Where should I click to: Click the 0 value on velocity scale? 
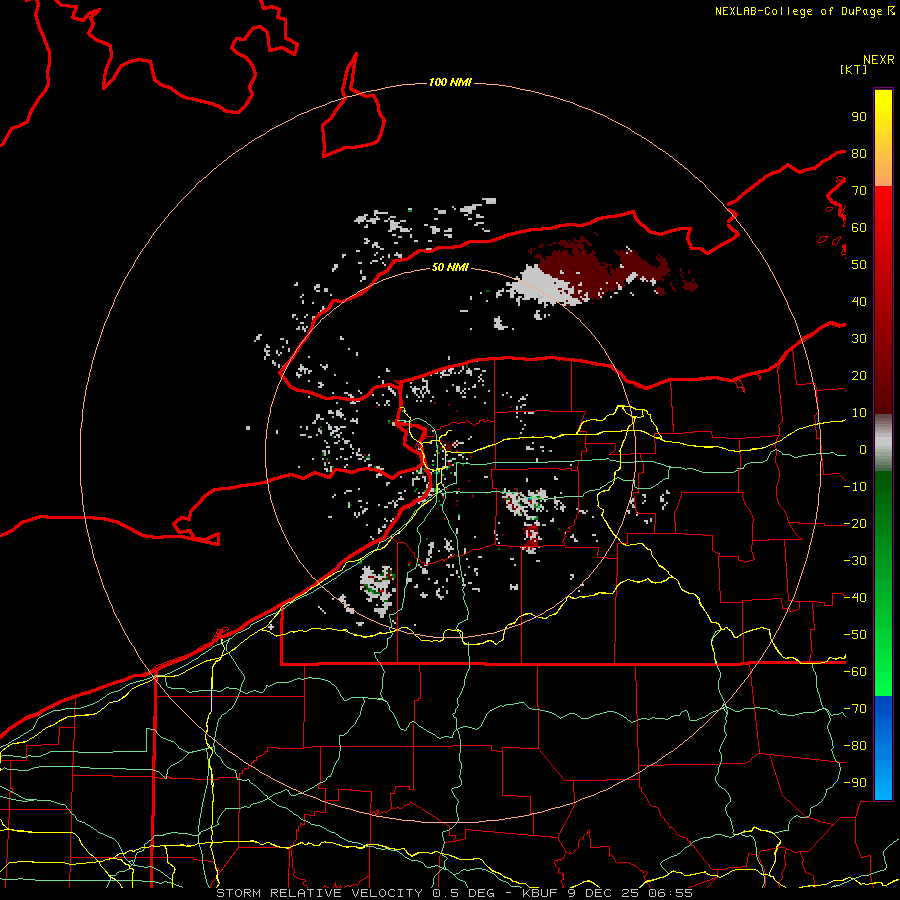click(863, 449)
